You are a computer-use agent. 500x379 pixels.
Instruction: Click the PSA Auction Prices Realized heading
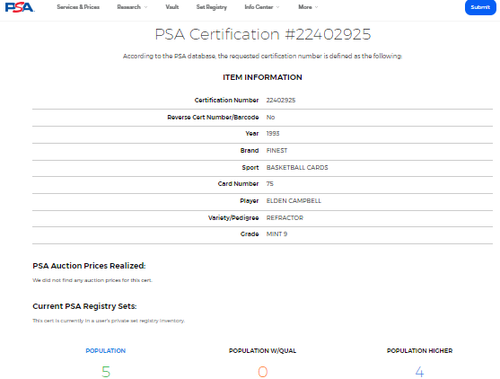[89, 266]
